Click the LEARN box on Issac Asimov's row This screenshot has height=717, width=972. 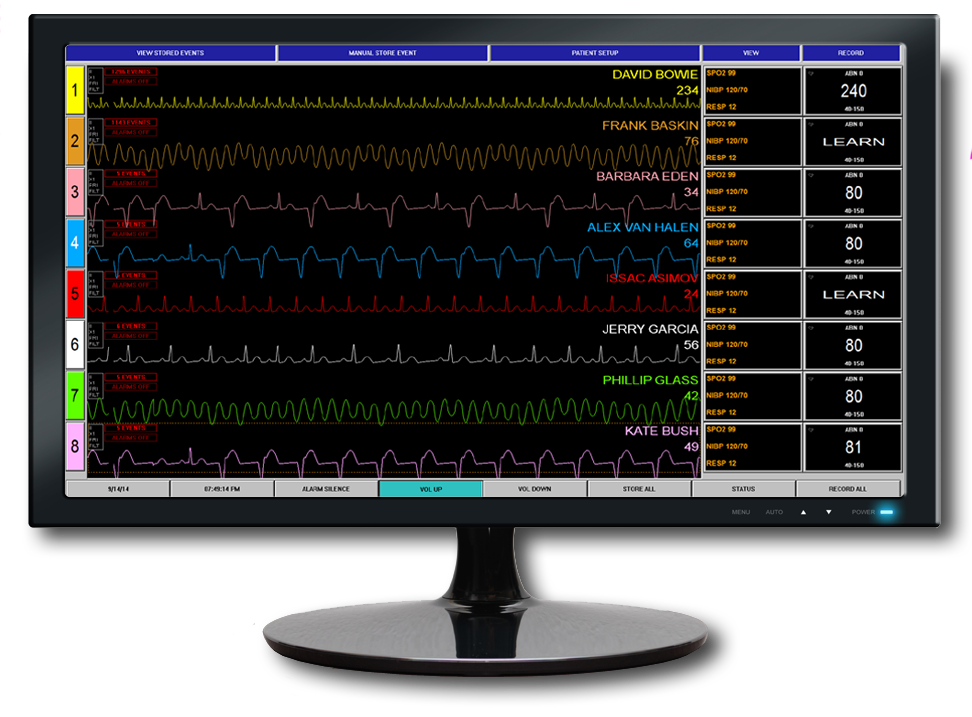click(x=853, y=294)
